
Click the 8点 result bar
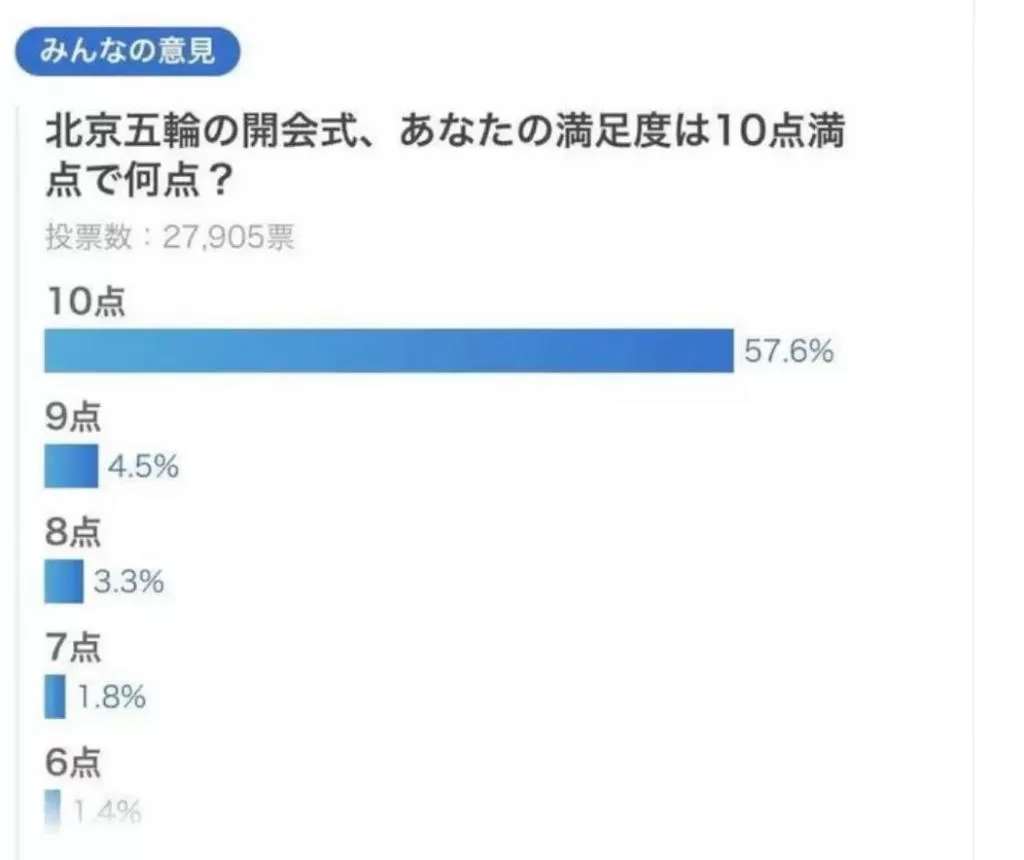[63, 581]
